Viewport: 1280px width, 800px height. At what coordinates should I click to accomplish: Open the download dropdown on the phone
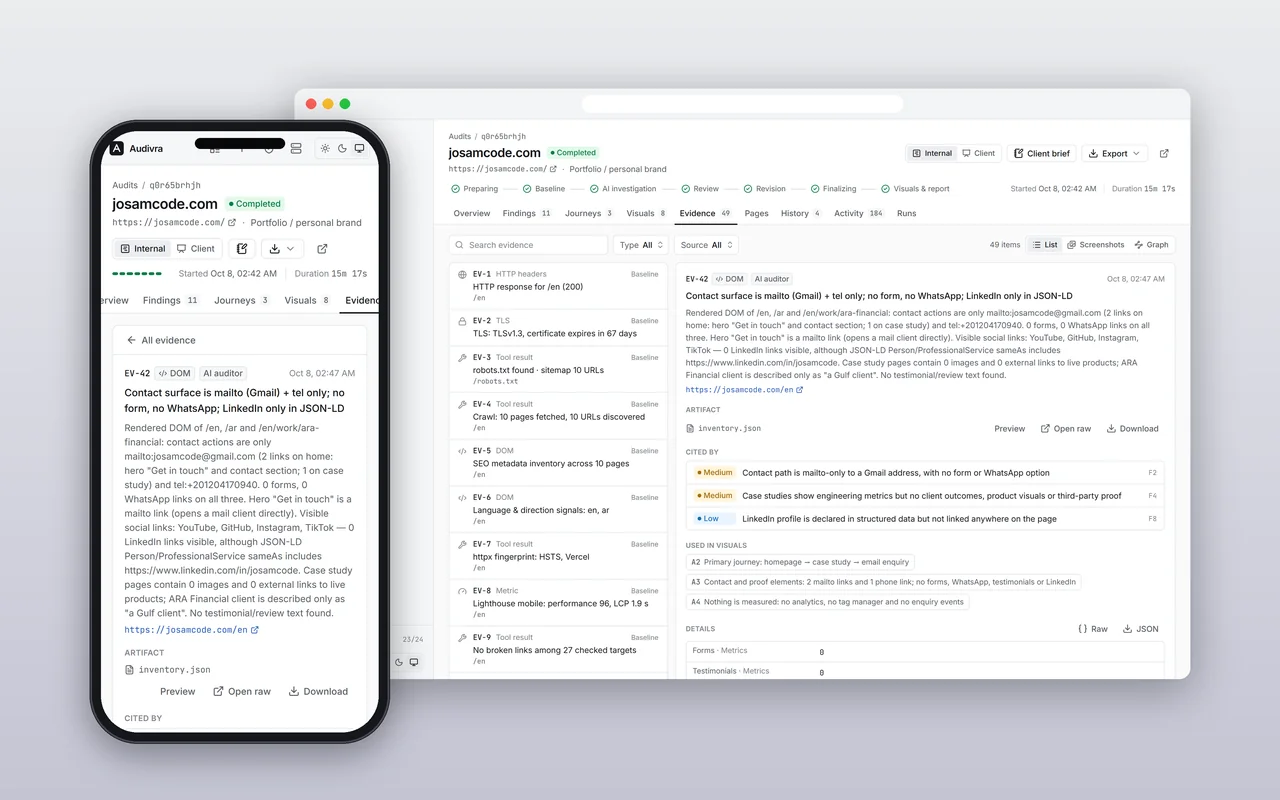click(x=281, y=248)
